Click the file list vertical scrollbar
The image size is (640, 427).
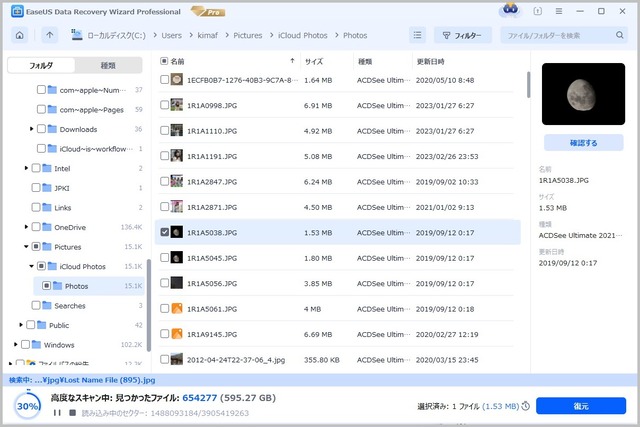click(528, 85)
